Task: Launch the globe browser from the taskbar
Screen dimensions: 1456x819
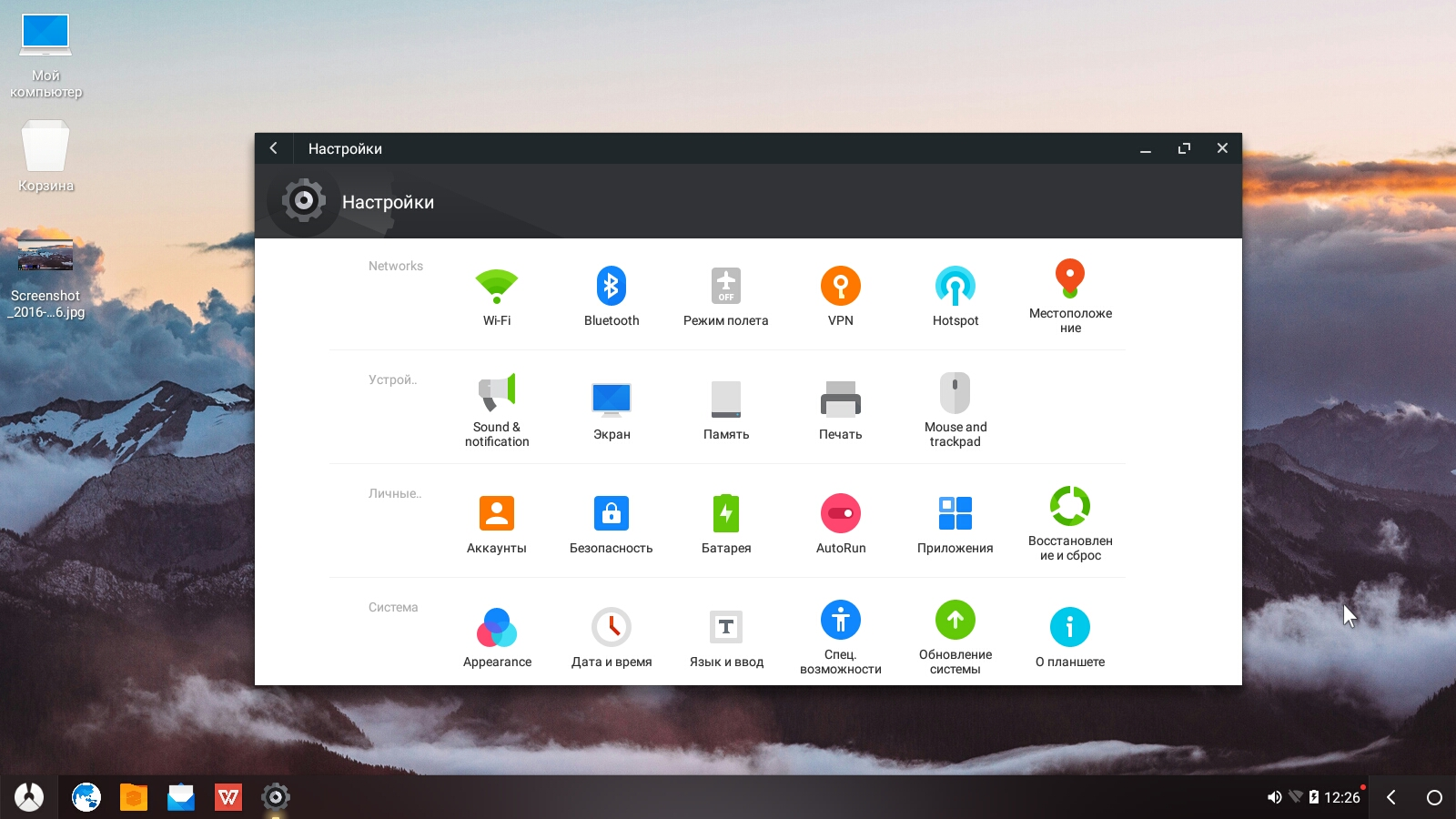Action: click(x=86, y=797)
